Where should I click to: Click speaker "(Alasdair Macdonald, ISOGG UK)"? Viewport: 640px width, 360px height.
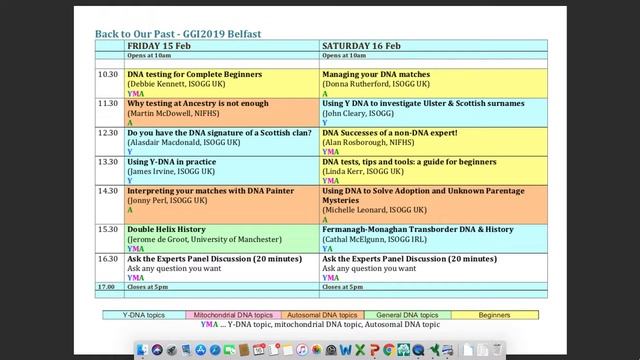pyautogui.click(x=184, y=142)
